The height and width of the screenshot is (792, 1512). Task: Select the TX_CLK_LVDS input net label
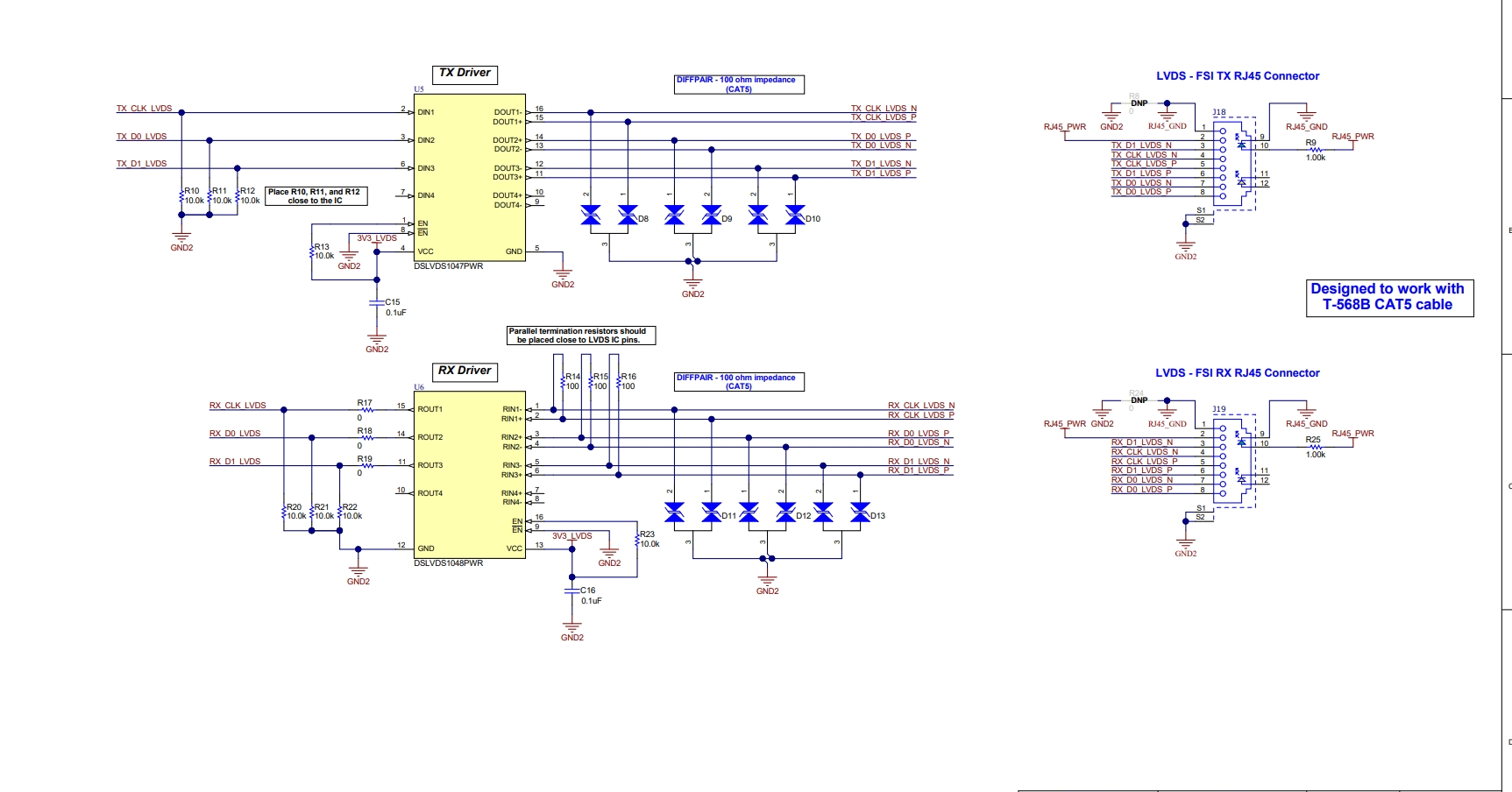tap(145, 109)
